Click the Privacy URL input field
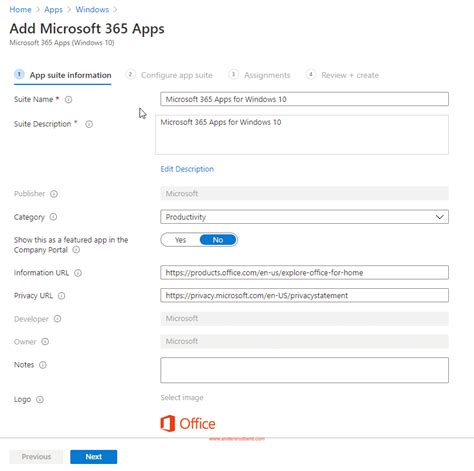The image size is (474, 471). coord(304,296)
